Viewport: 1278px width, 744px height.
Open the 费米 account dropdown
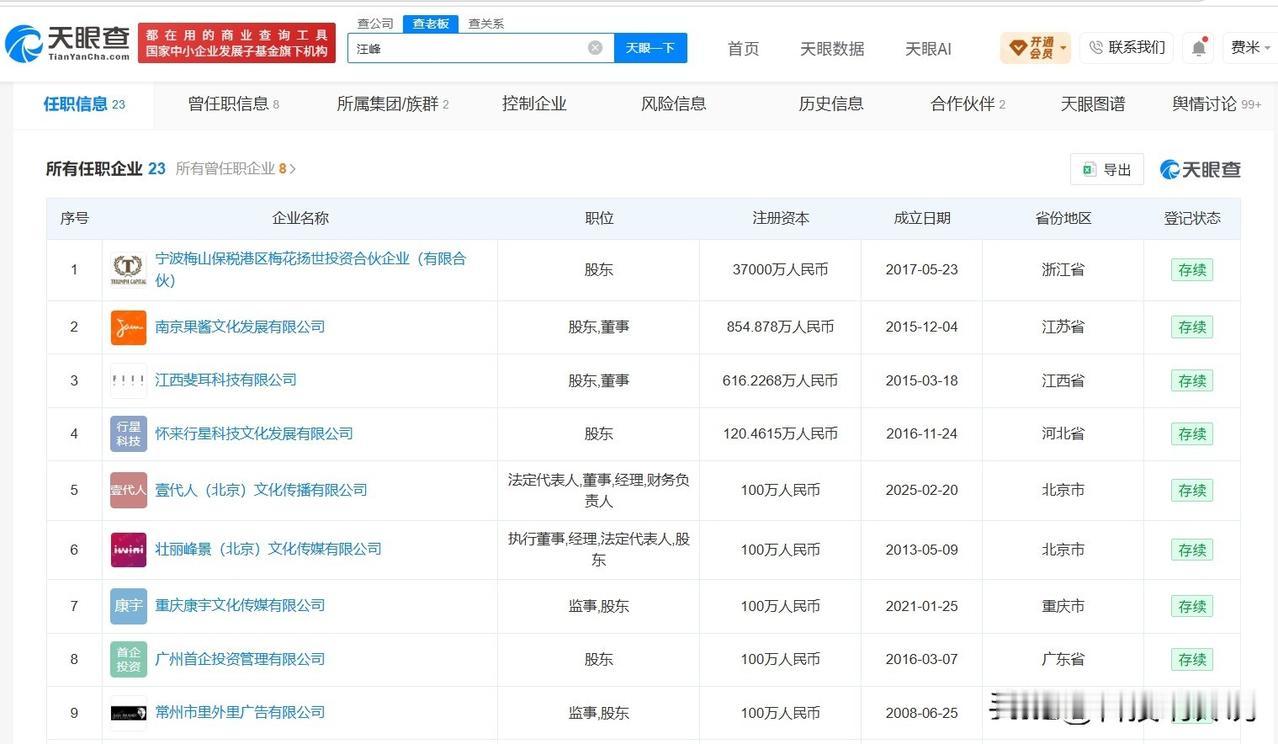1251,47
